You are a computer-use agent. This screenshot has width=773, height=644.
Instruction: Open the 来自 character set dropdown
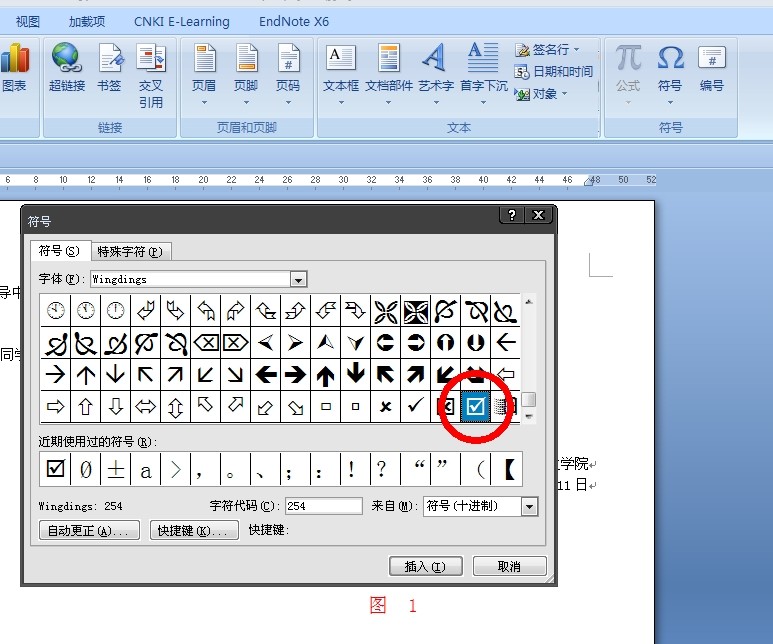(x=530, y=507)
